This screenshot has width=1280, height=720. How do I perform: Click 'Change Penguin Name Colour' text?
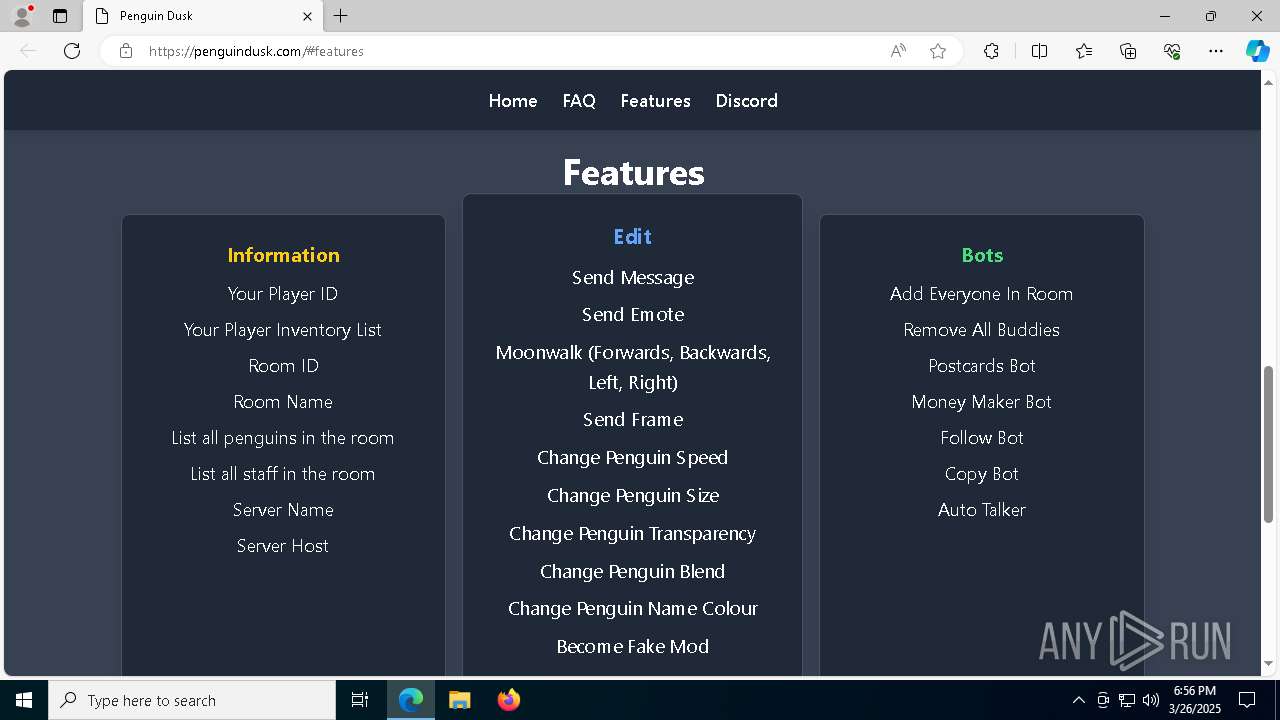click(633, 609)
